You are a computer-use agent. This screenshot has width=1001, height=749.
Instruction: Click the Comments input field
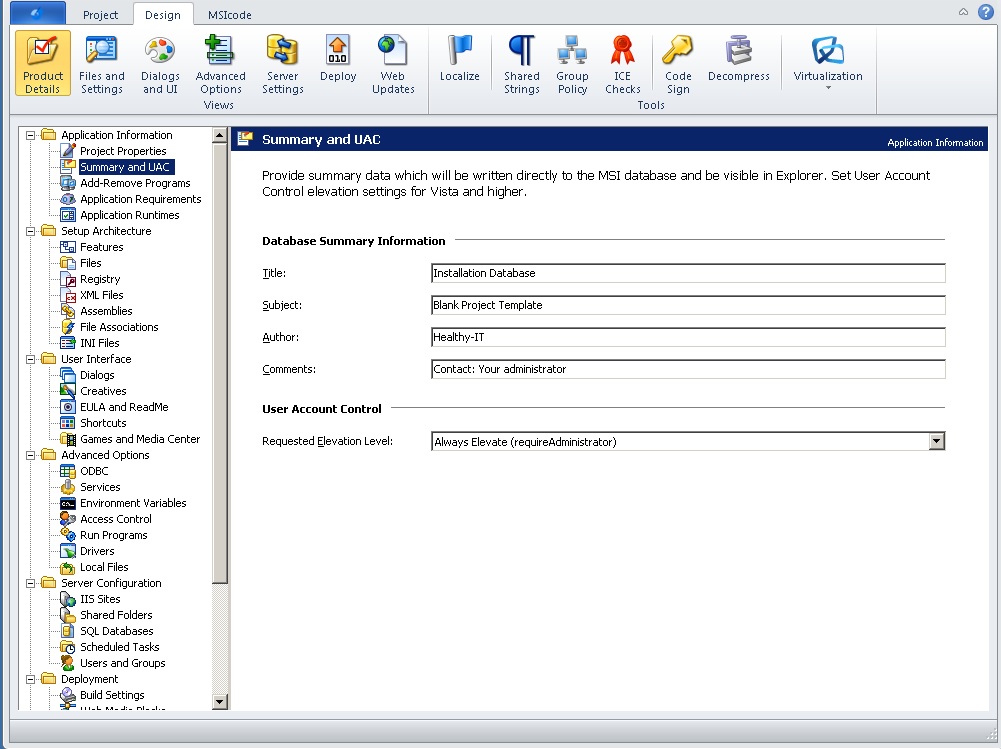(688, 369)
